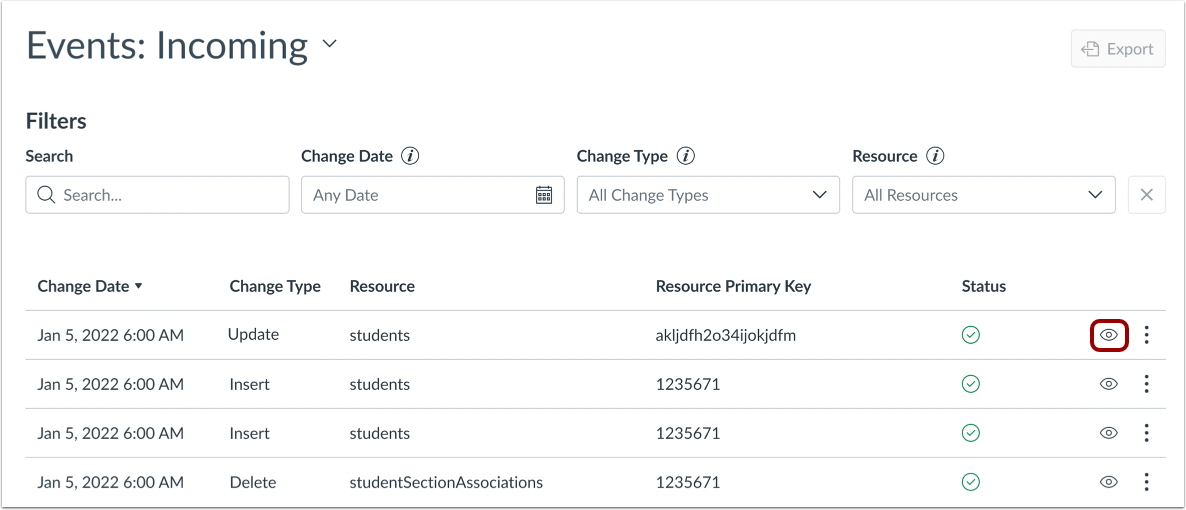Click the Resource Primary Key column header
This screenshot has width=1186, height=510.
pos(733,286)
